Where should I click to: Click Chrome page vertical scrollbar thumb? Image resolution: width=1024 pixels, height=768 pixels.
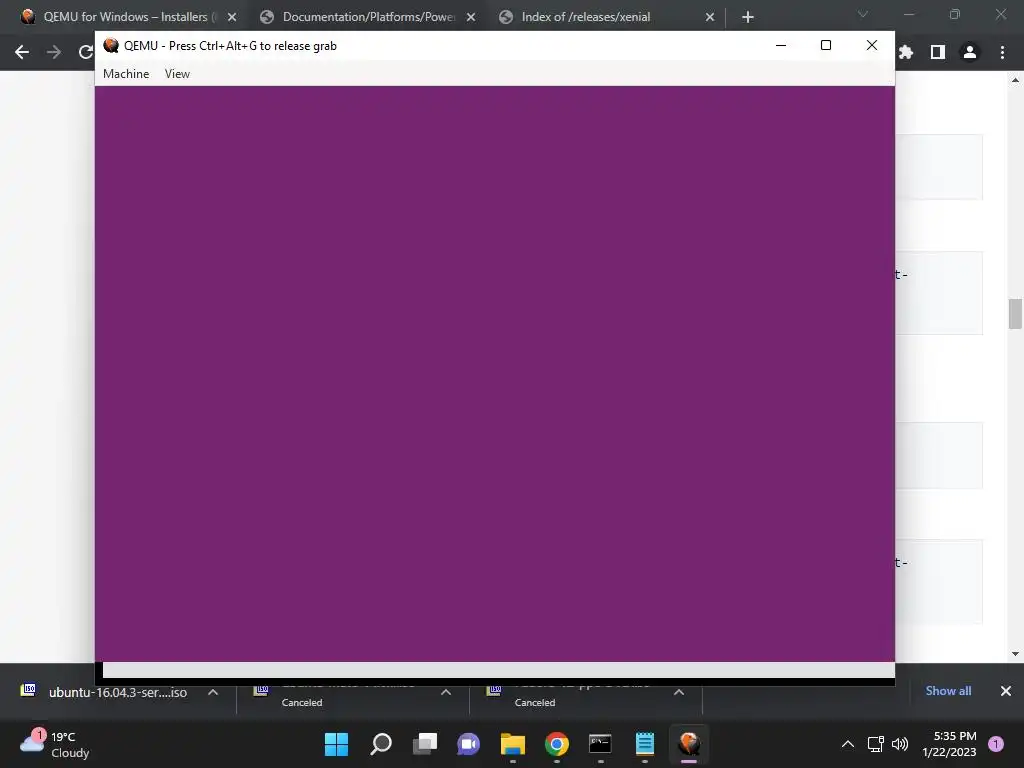1015,314
